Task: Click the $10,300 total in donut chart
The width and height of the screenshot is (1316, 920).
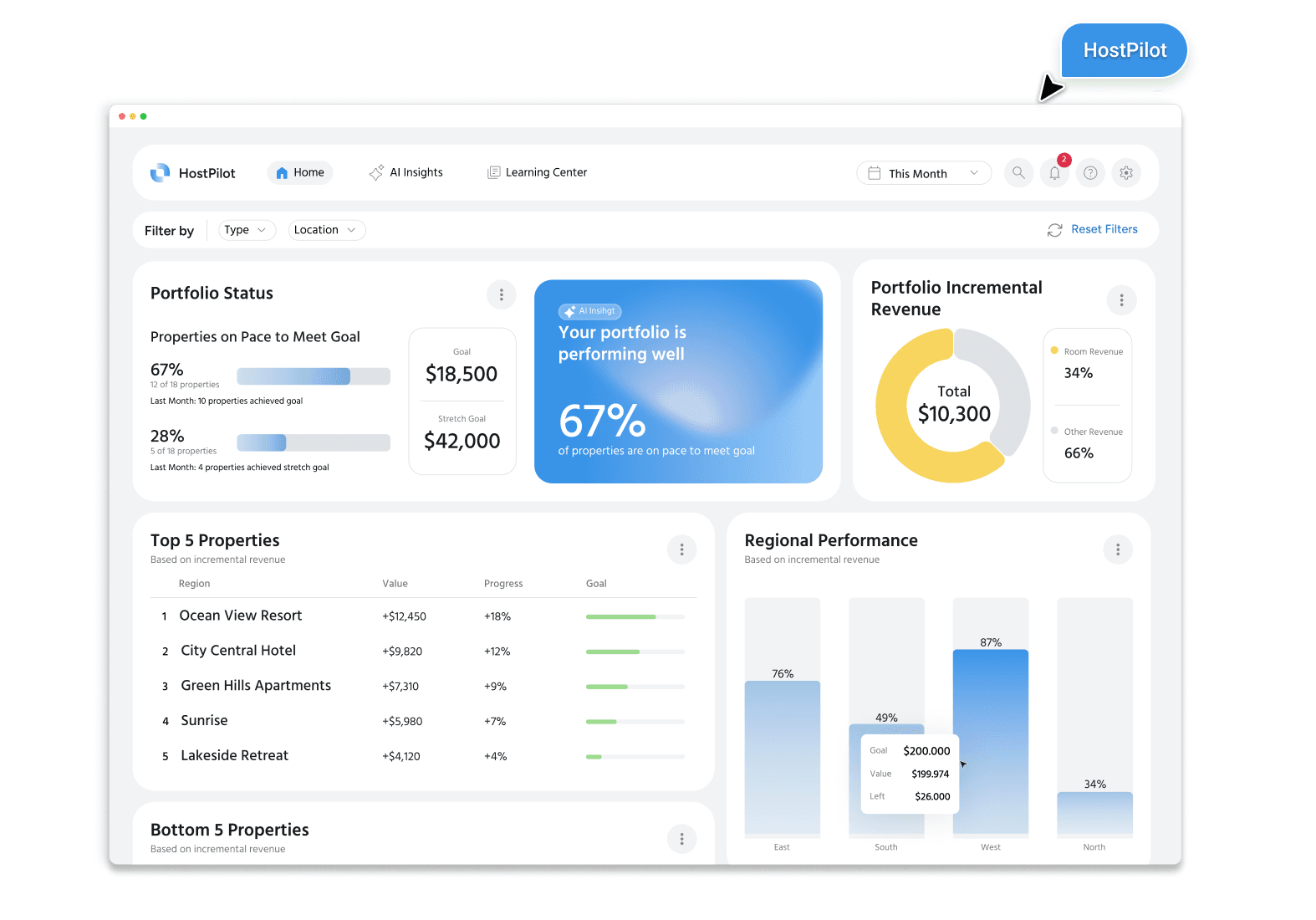Action: tap(954, 414)
